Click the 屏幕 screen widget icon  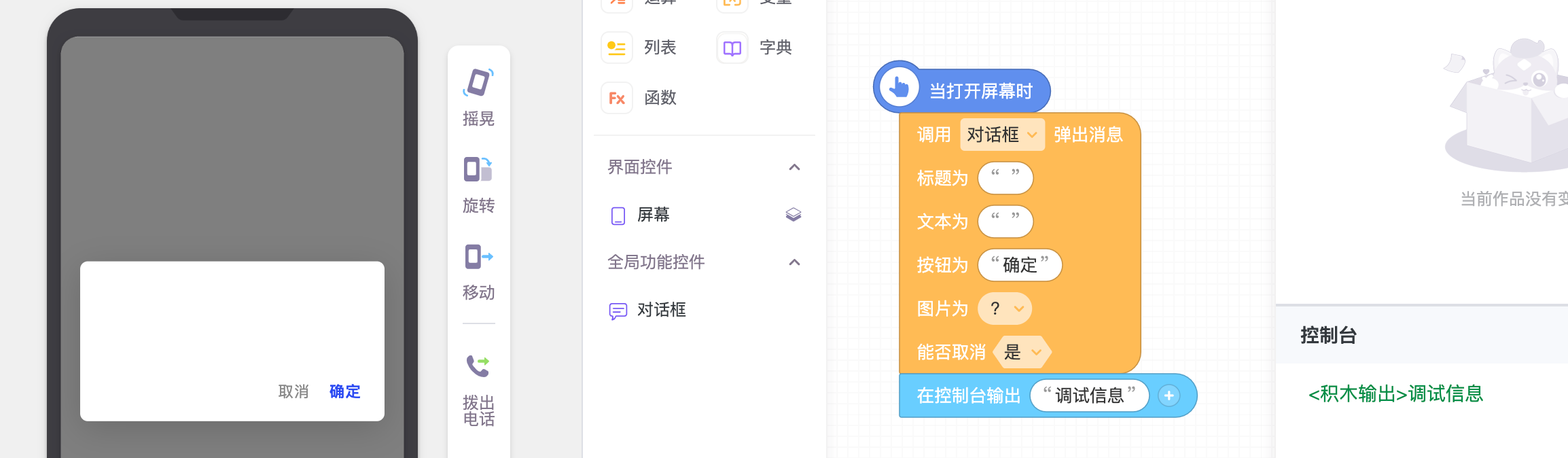pyautogui.click(x=618, y=215)
